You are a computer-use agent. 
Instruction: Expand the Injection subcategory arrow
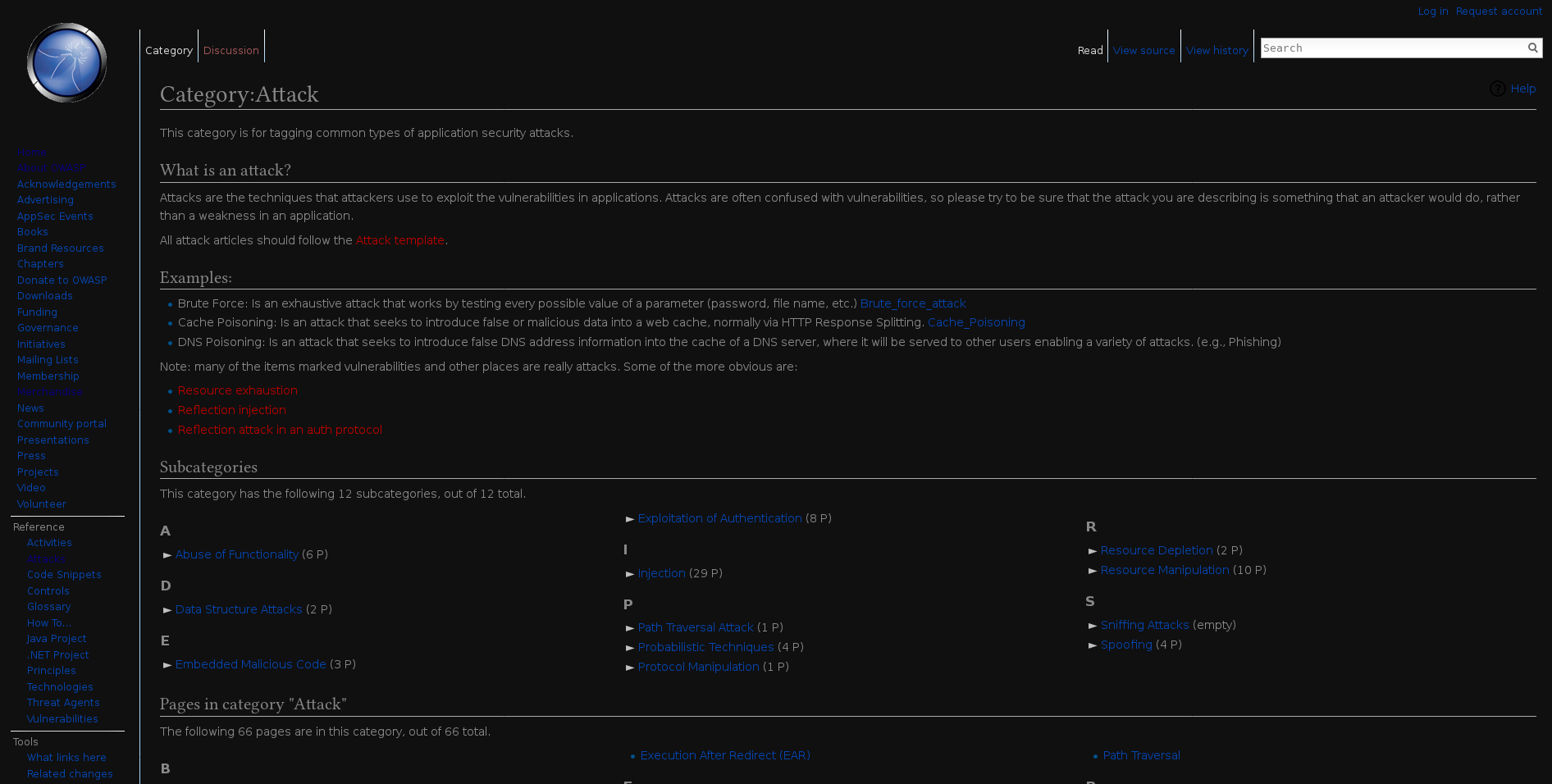coord(630,574)
